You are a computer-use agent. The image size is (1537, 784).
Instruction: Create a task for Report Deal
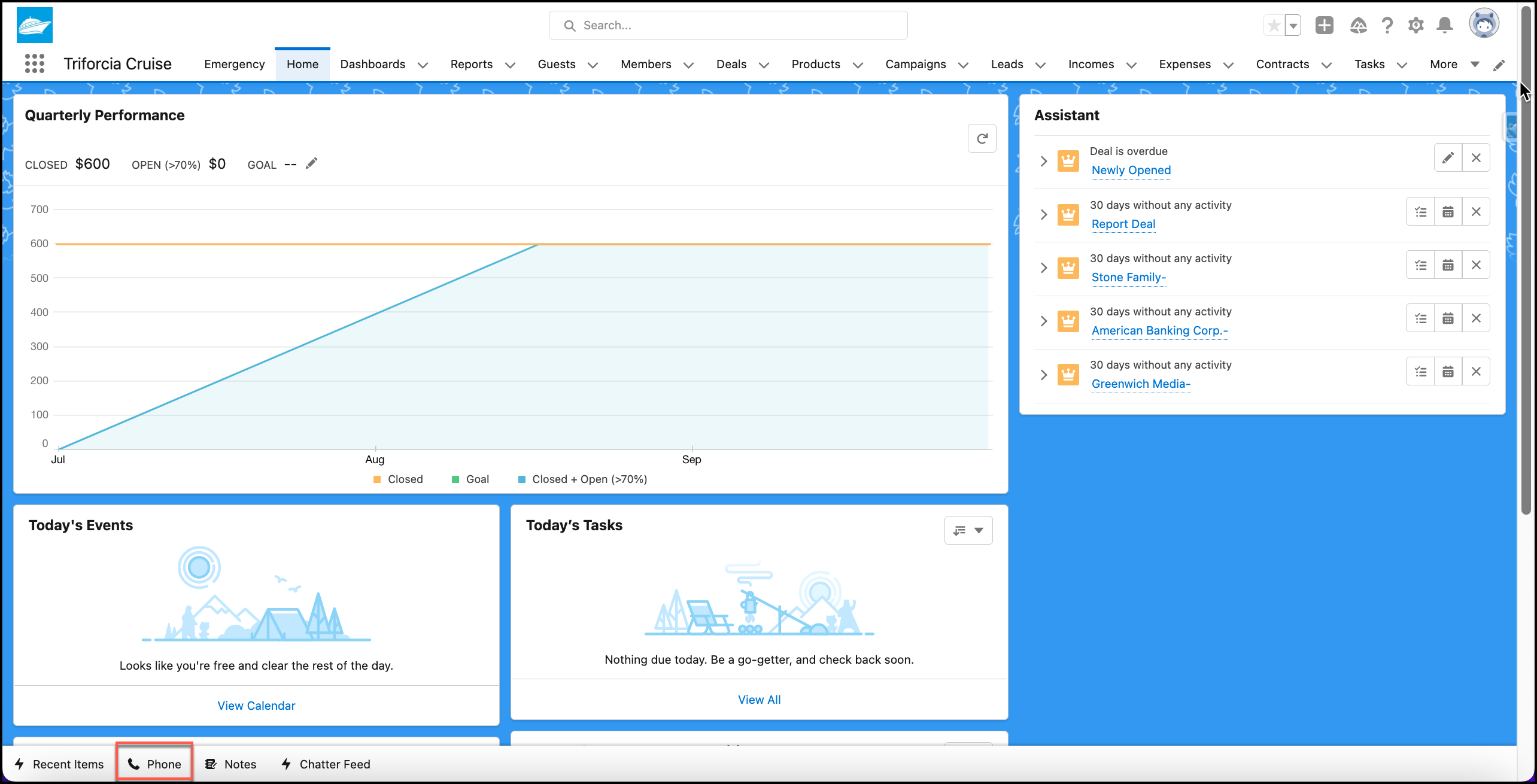tap(1420, 212)
